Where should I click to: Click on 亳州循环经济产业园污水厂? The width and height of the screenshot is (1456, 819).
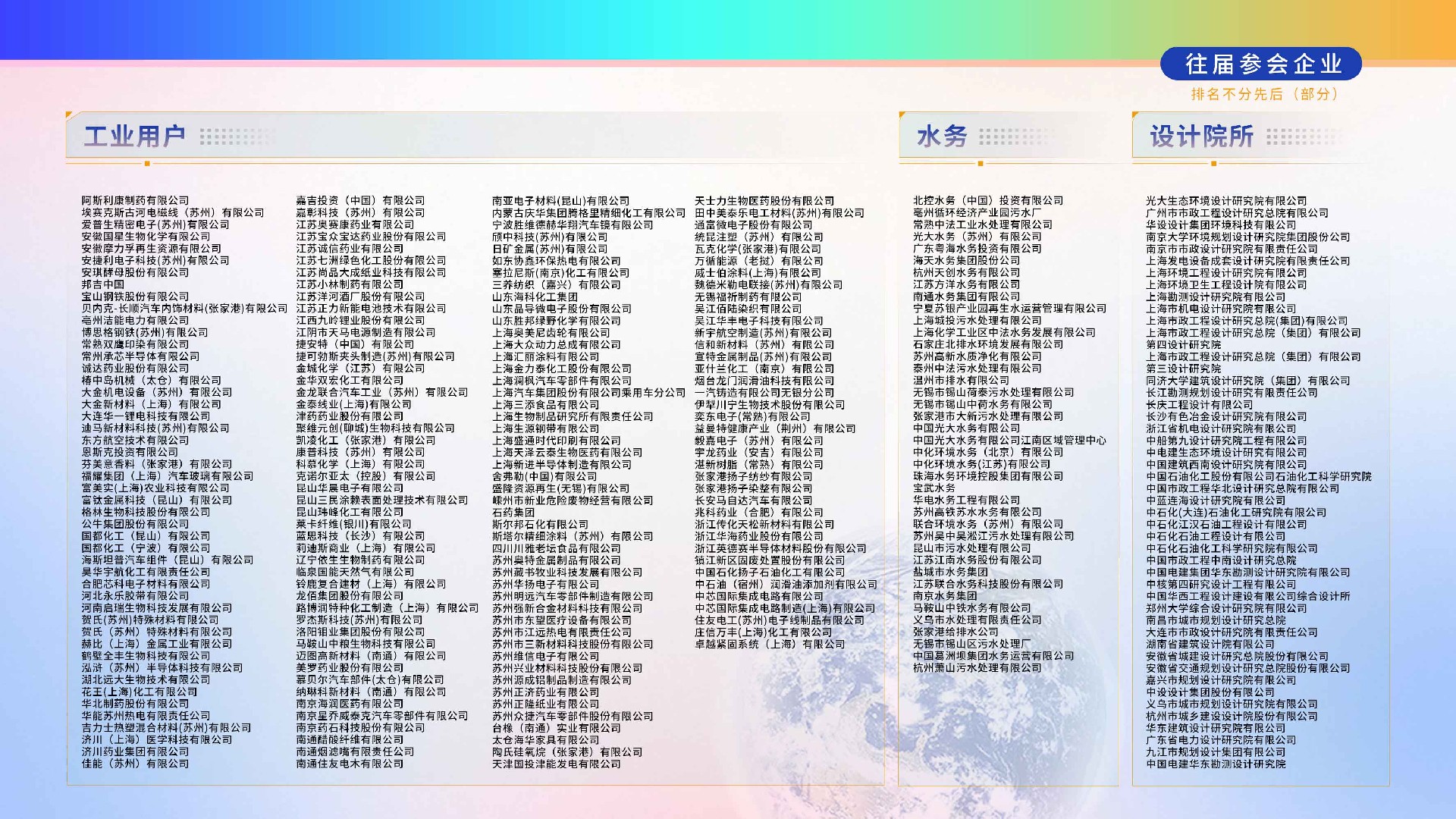click(x=978, y=213)
